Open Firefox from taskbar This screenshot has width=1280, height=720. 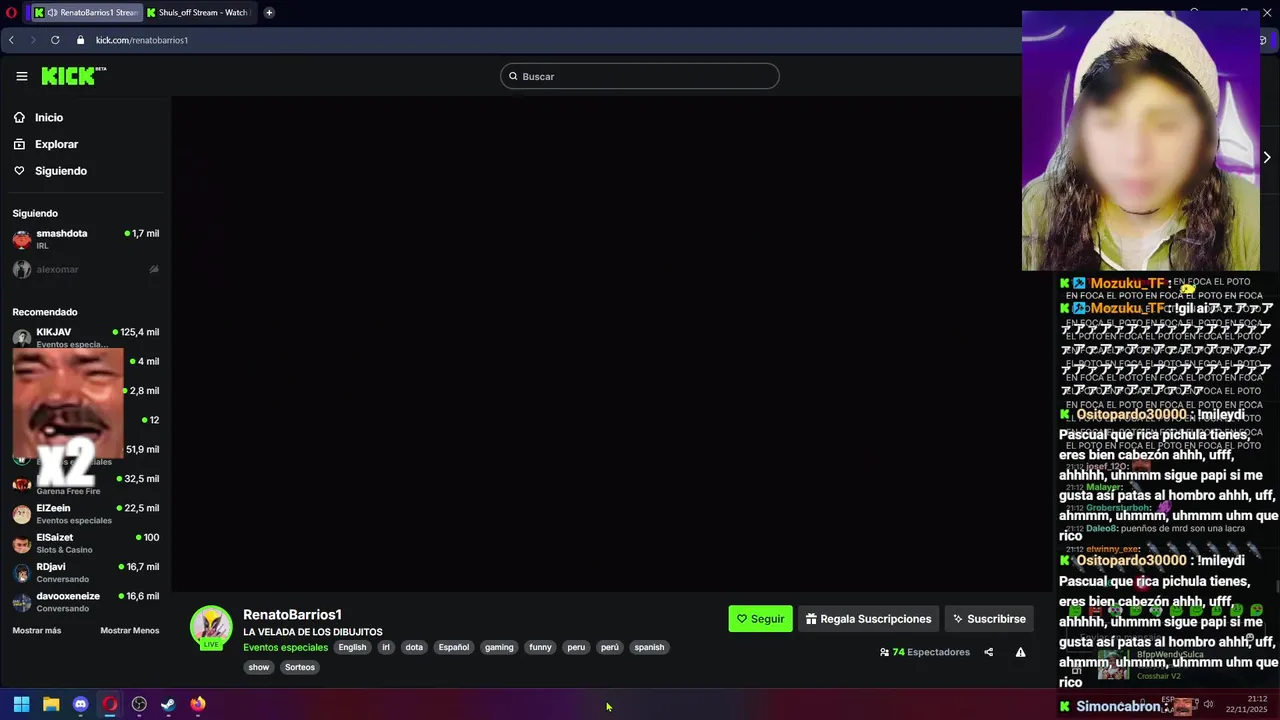click(x=198, y=704)
